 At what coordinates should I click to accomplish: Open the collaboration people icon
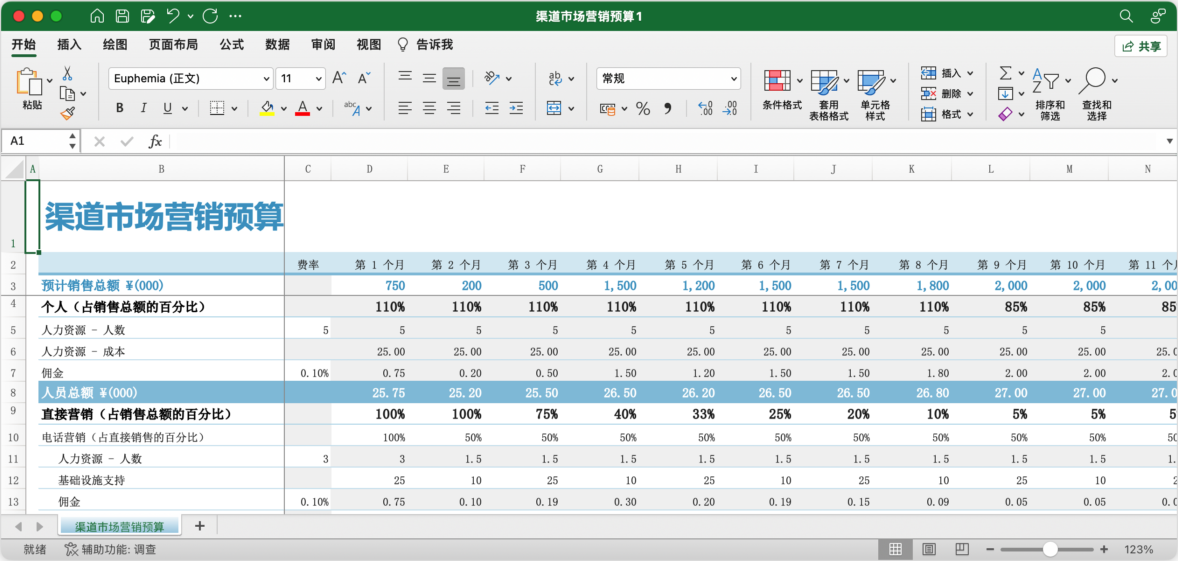click(1158, 16)
